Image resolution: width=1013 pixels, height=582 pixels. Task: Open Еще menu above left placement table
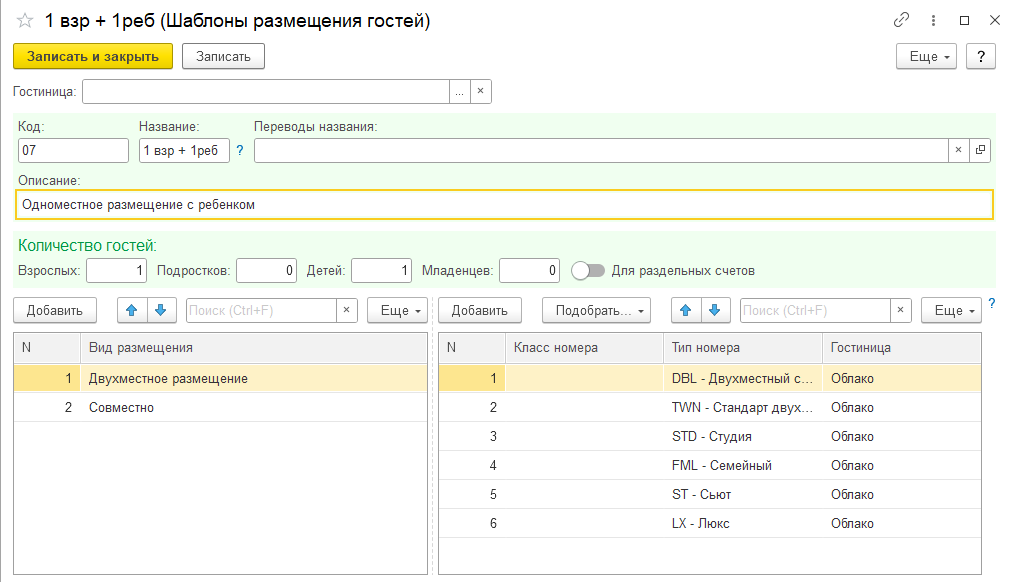click(x=397, y=311)
